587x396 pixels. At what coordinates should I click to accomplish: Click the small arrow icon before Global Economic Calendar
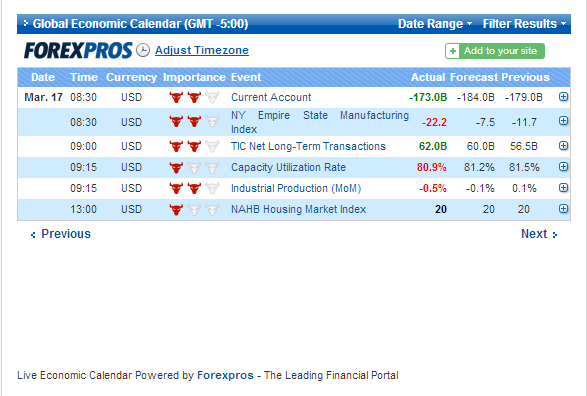(25, 23)
